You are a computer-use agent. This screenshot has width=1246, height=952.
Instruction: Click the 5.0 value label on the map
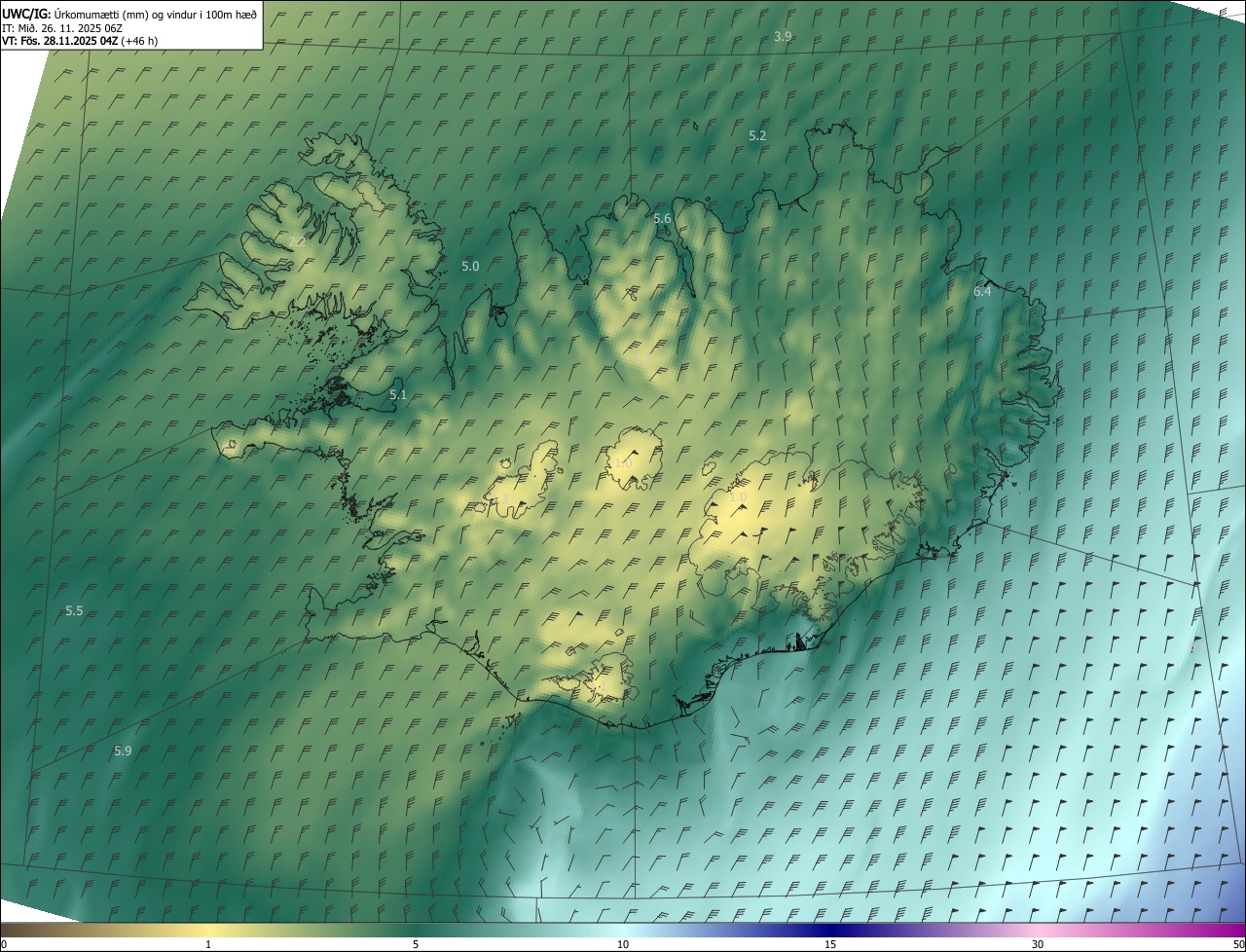click(470, 266)
